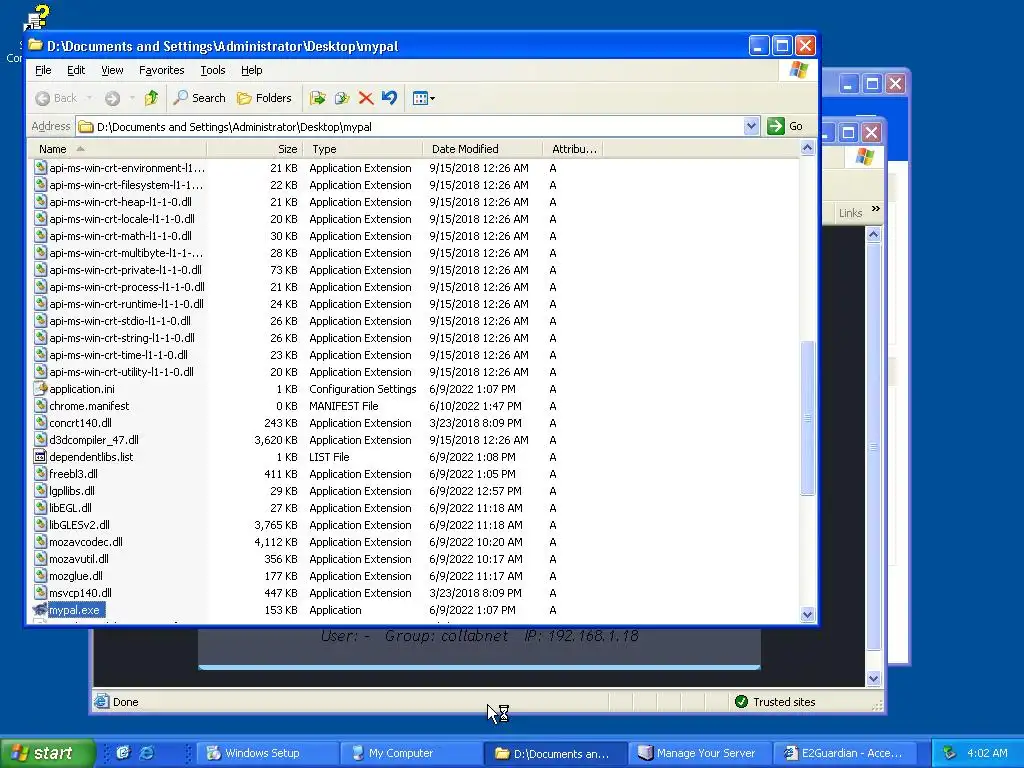Viewport: 1024px width, 768px height.
Task: Open the Favorites menu
Action: tap(161, 70)
